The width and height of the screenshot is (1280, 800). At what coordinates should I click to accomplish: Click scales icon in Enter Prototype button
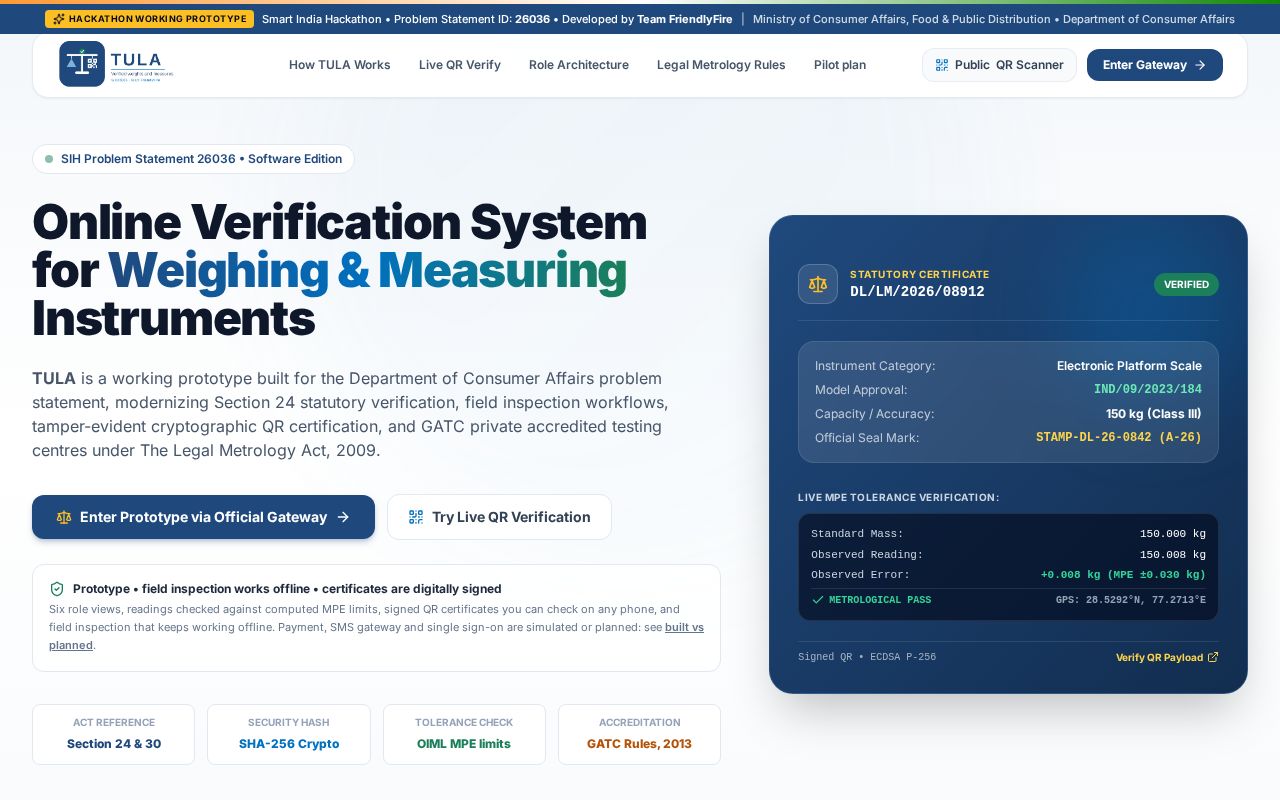(64, 517)
